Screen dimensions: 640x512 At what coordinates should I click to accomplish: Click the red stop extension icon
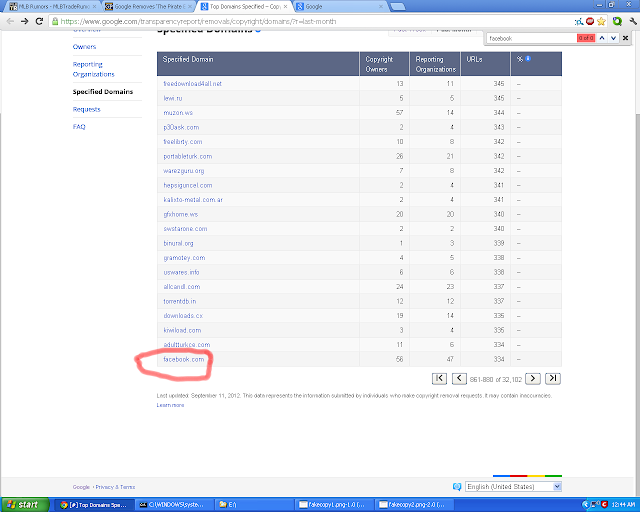[590, 21]
